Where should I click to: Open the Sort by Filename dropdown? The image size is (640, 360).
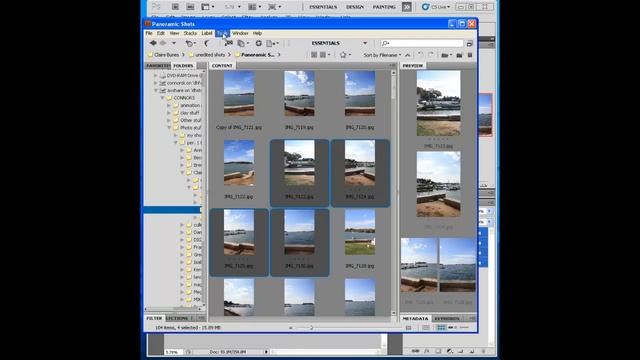382,55
